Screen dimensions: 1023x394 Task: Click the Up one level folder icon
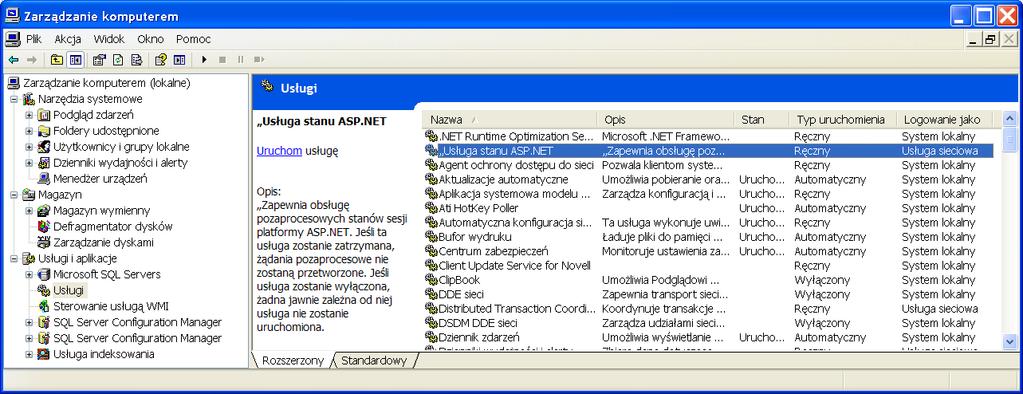tap(57, 59)
